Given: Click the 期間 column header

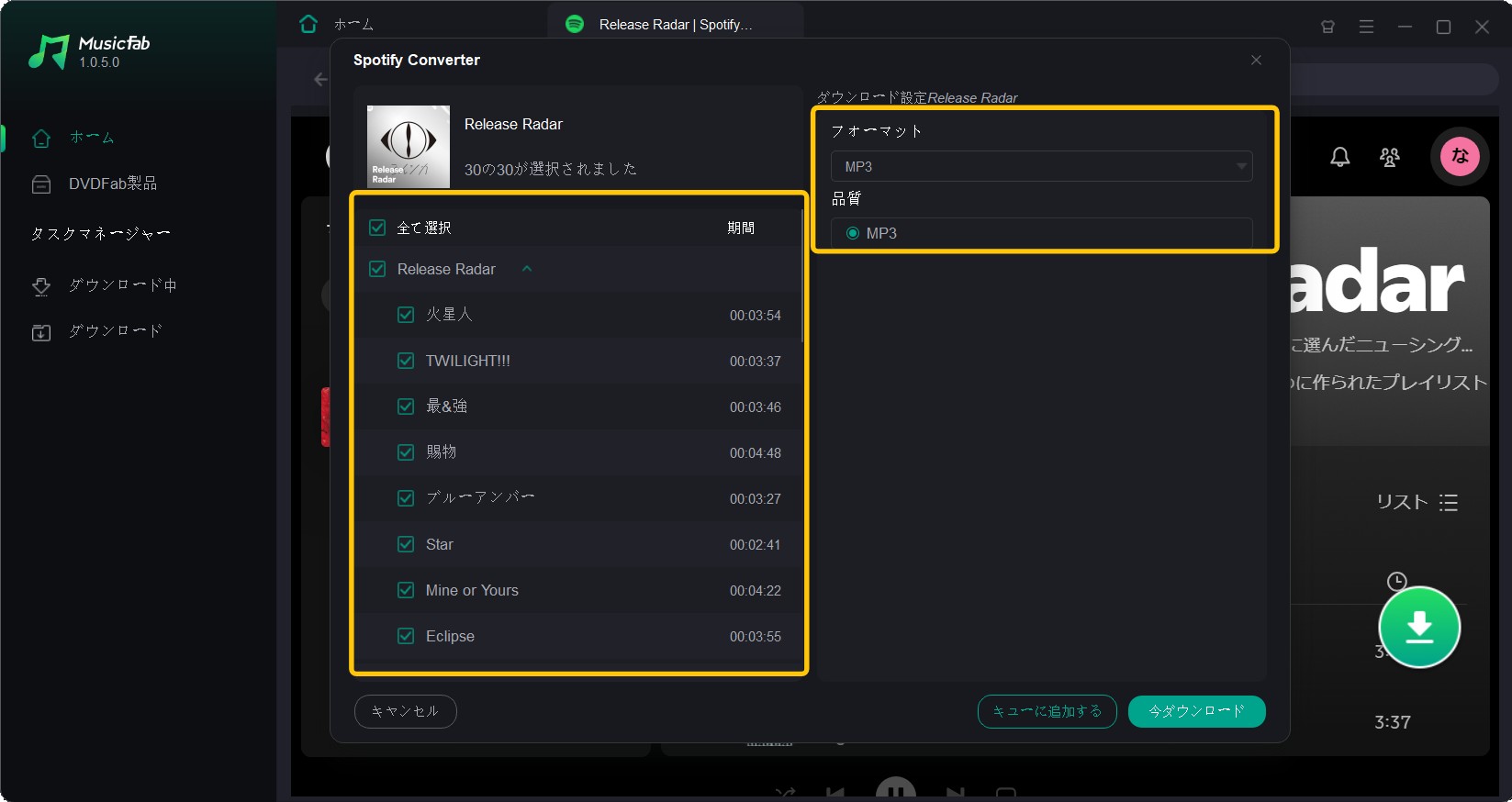Looking at the screenshot, I should (x=741, y=228).
